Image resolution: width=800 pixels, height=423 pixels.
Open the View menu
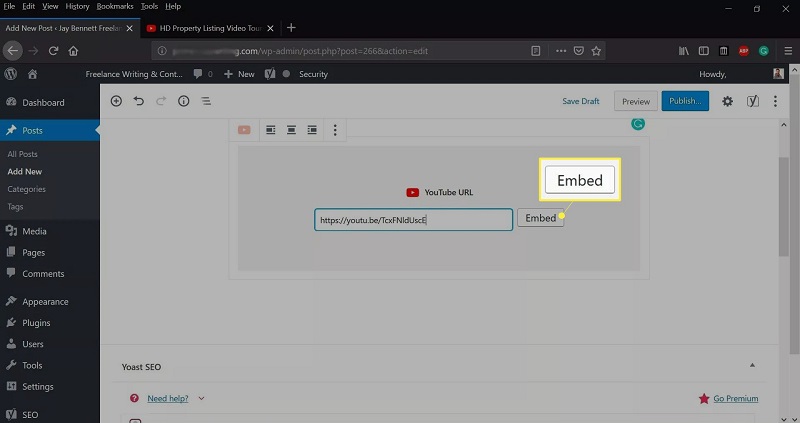pos(50,6)
